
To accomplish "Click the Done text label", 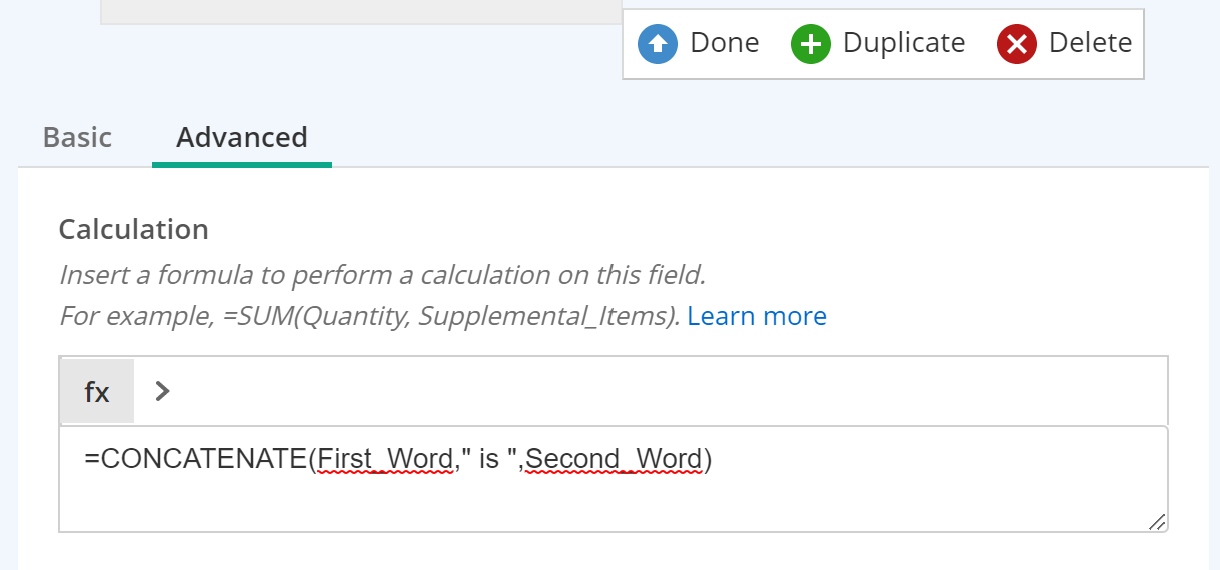I will [725, 43].
